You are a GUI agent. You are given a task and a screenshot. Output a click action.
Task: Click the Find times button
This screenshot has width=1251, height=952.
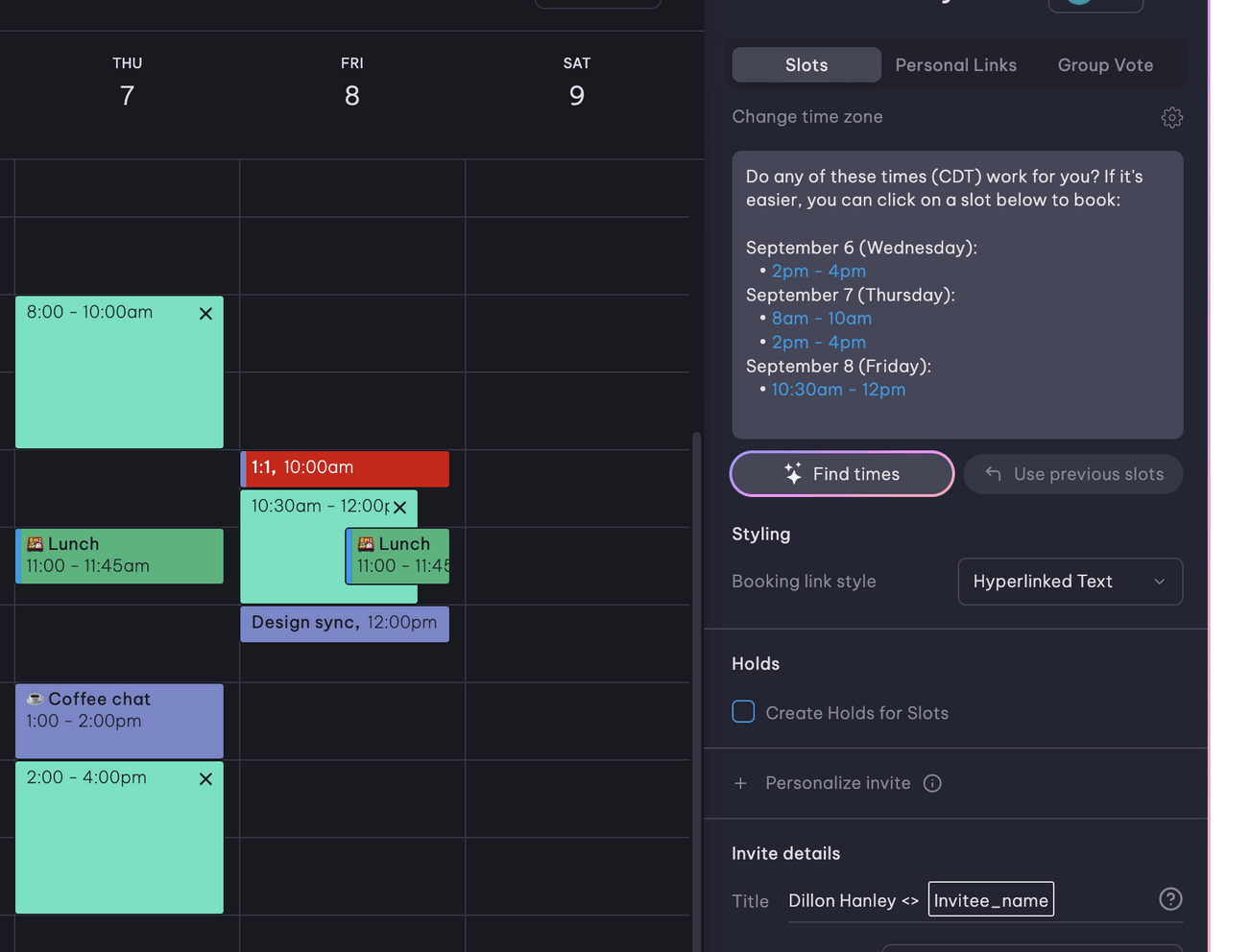(x=842, y=473)
